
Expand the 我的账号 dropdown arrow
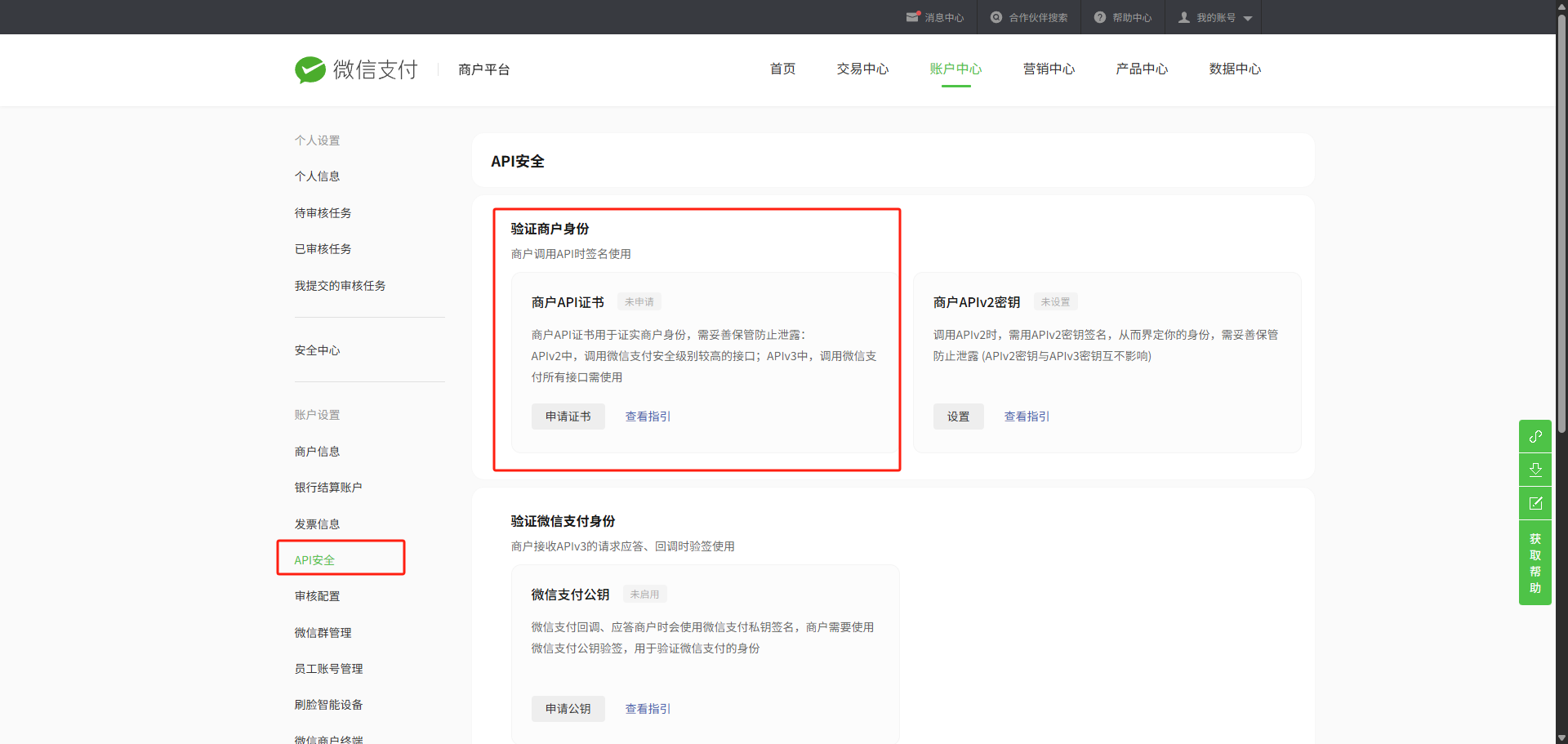1248,18
